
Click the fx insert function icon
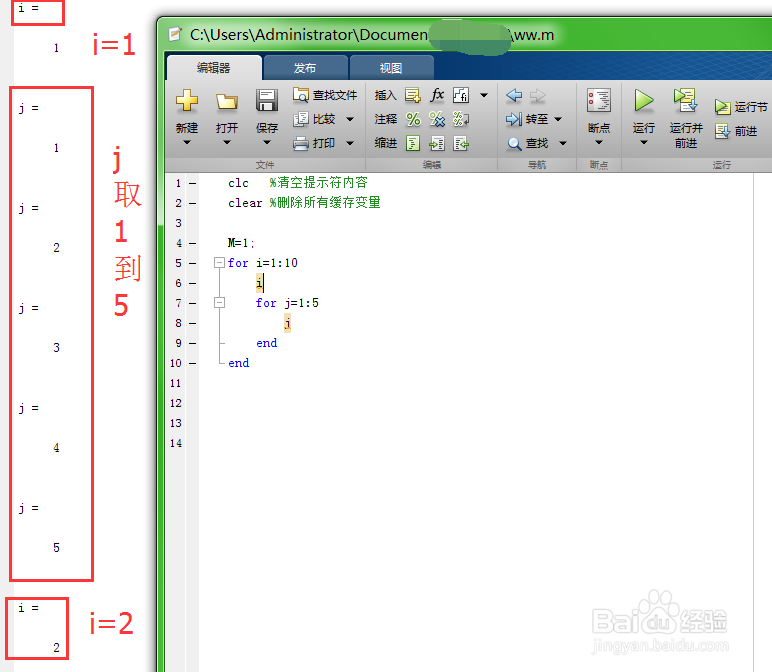click(437, 95)
